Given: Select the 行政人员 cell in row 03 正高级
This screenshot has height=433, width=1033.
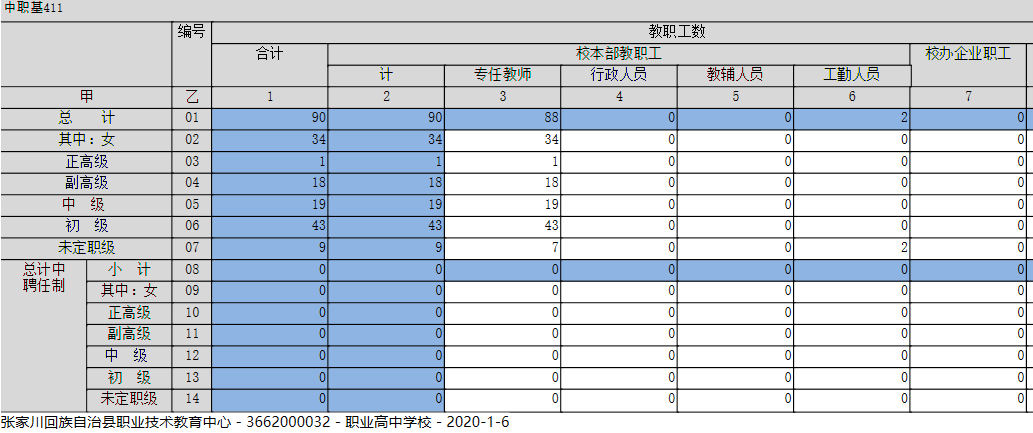Looking at the screenshot, I should [x=618, y=161].
